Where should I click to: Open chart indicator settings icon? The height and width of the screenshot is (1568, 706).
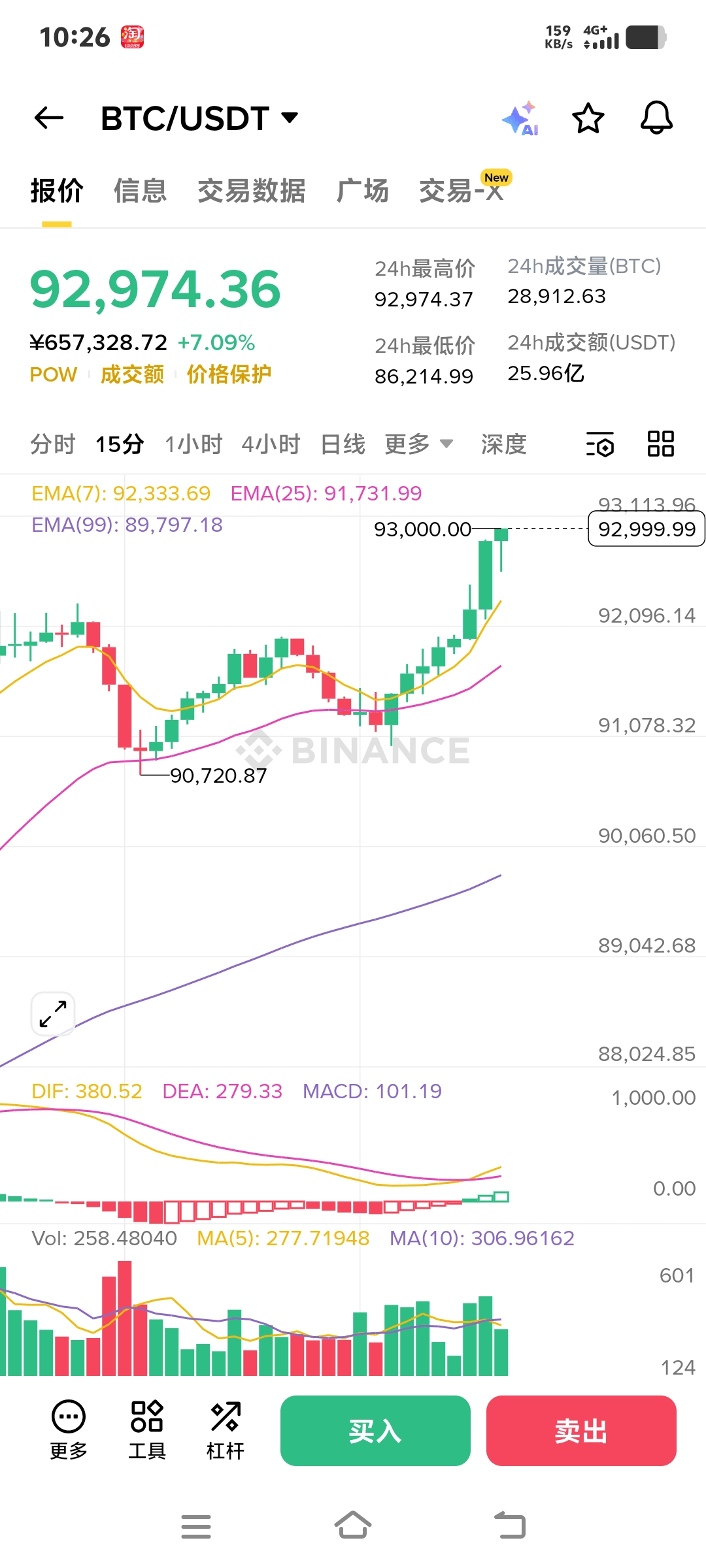pos(599,444)
